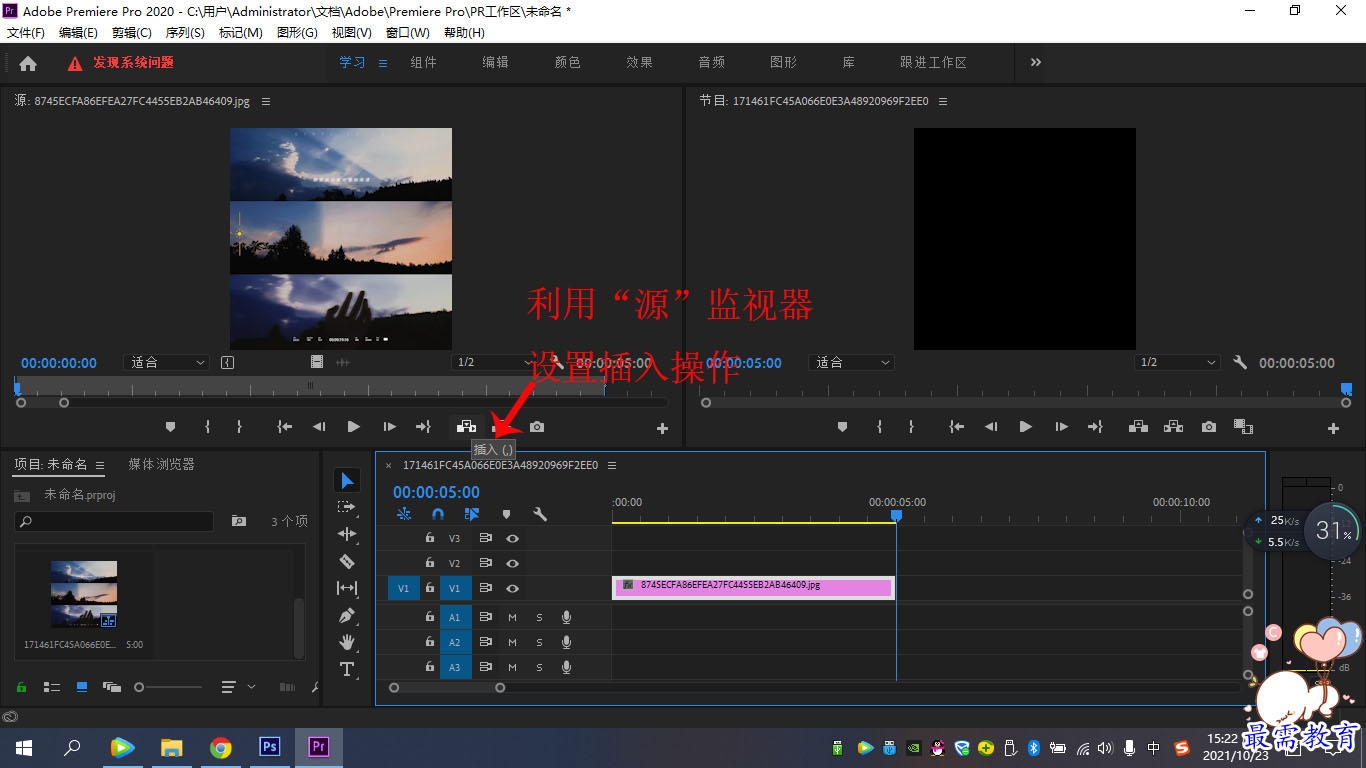Go to Out point in Source monitor
1366x768 pixels.
click(423, 427)
